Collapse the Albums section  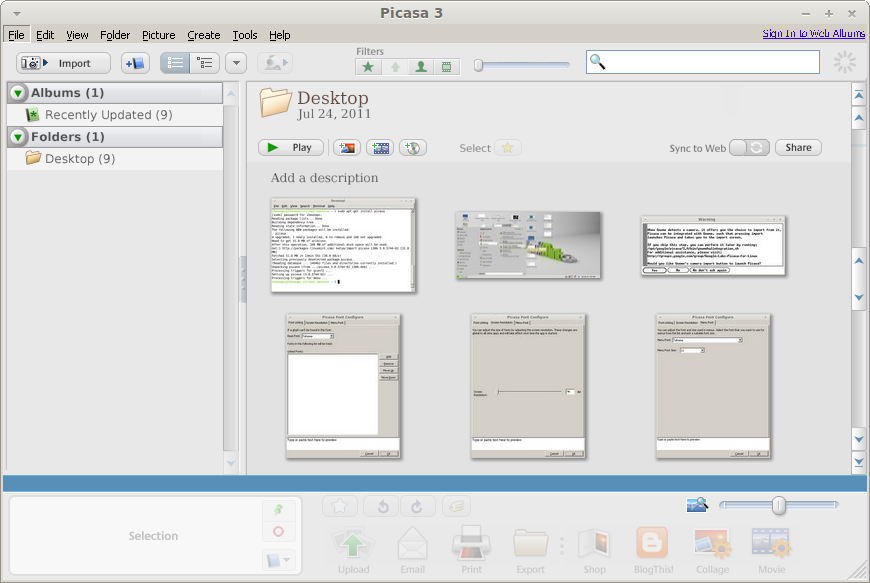tap(18, 93)
